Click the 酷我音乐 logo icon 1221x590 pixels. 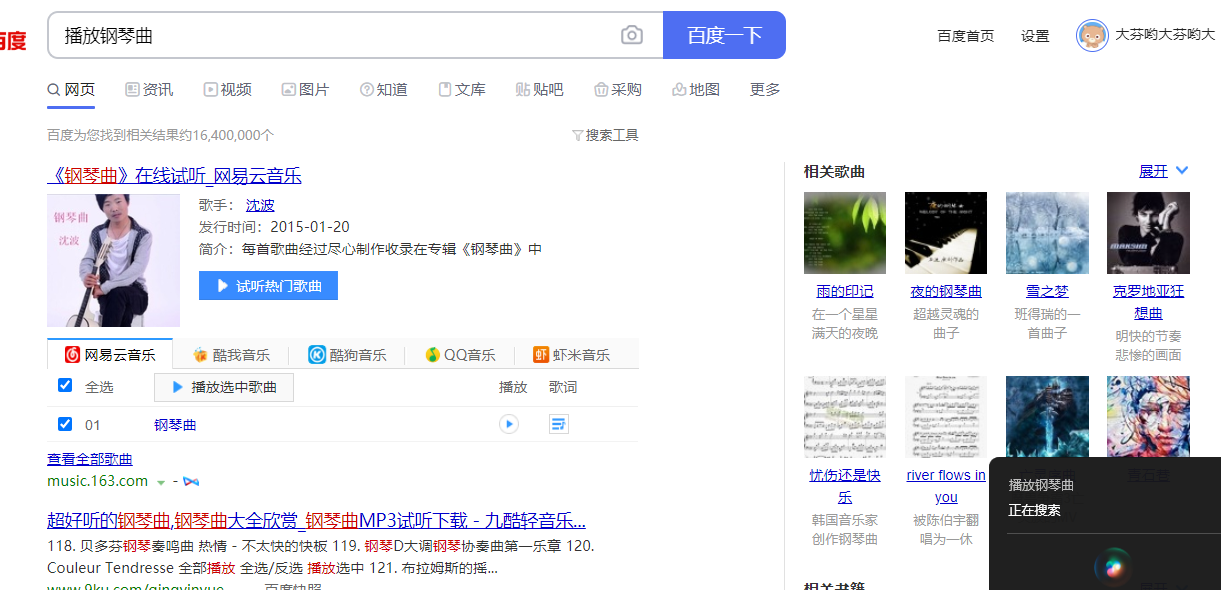point(200,355)
